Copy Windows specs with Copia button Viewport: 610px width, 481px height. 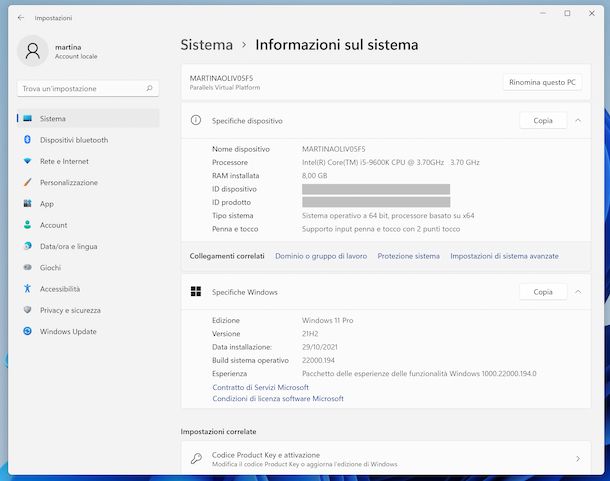pyautogui.click(x=543, y=292)
